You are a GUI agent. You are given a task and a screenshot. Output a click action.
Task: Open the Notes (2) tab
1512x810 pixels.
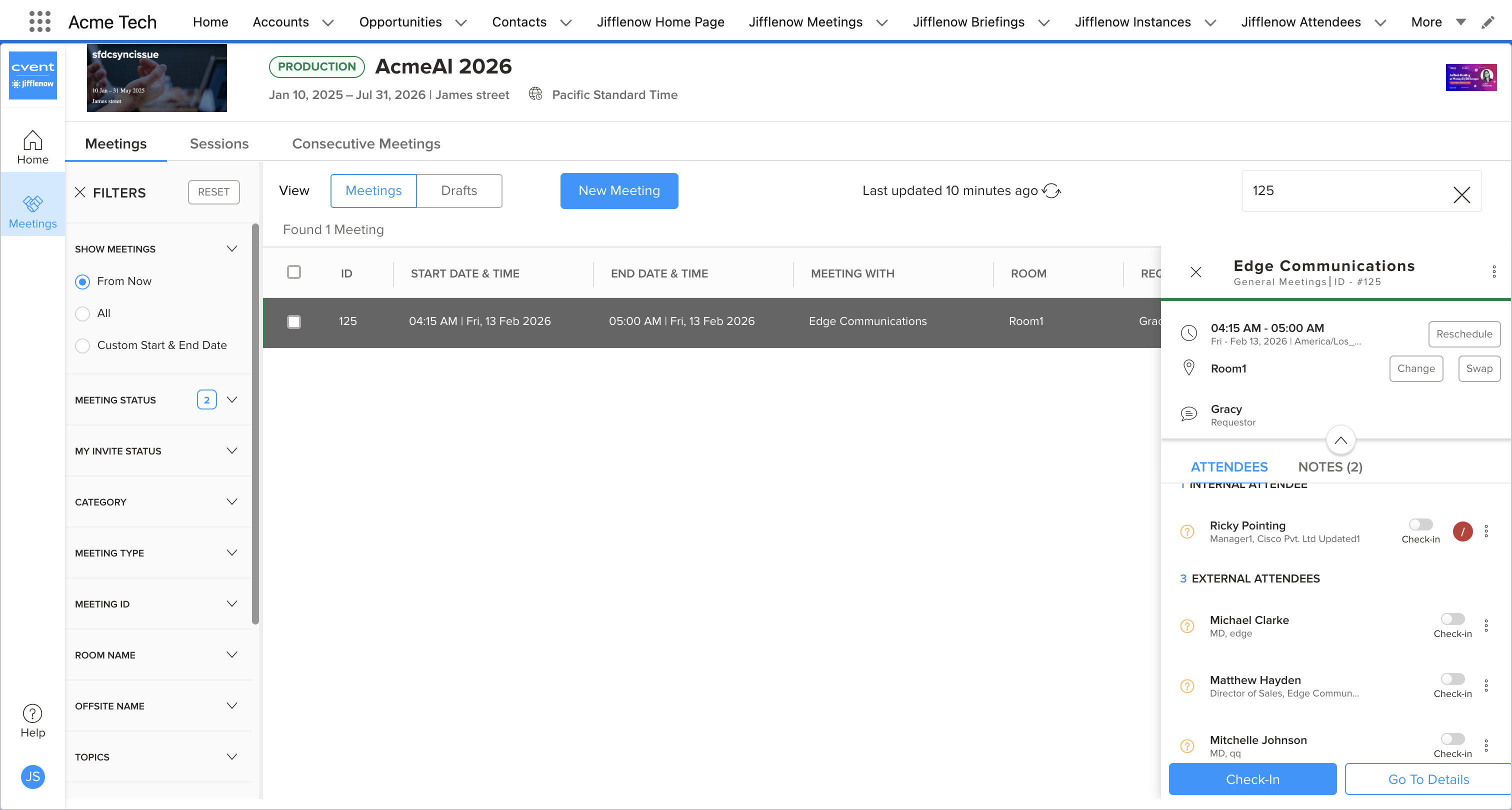[1329, 467]
